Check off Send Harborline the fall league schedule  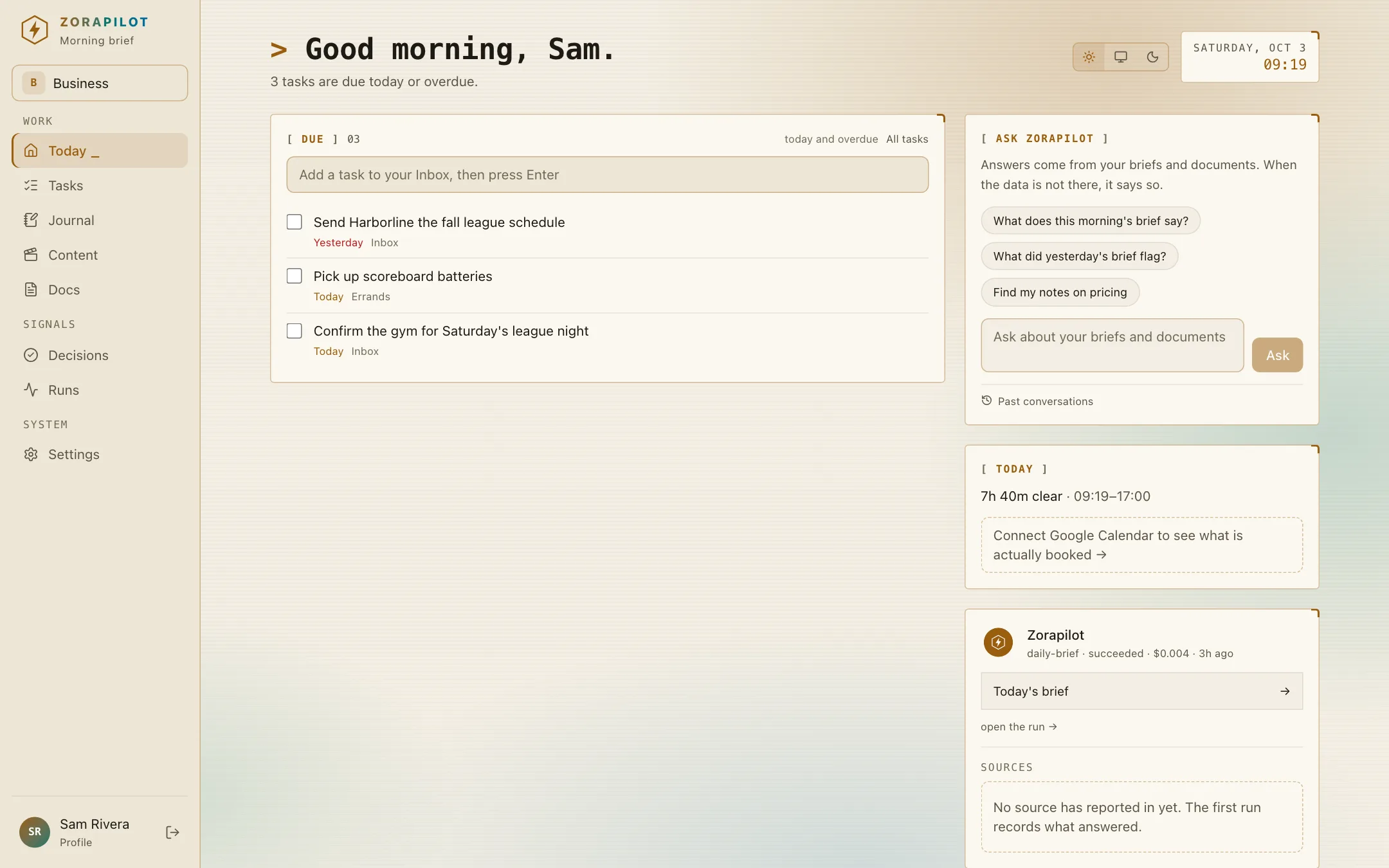[295, 222]
